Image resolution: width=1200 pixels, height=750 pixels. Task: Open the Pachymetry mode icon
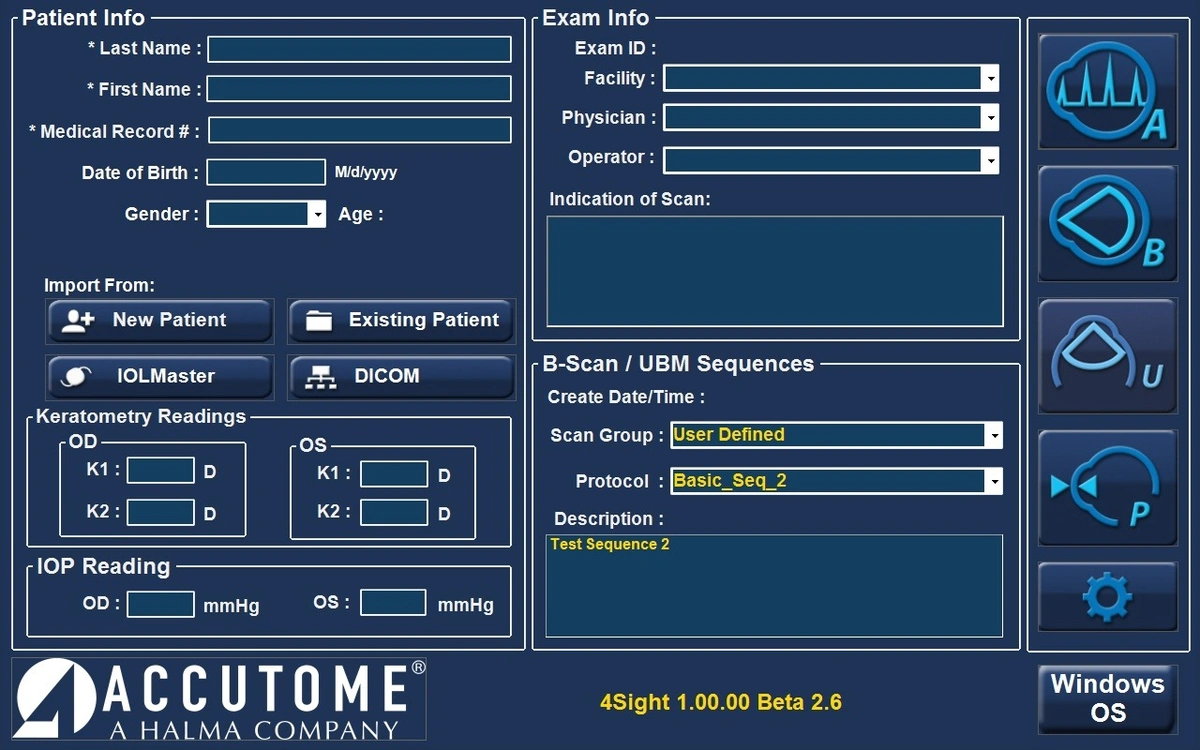coord(1107,487)
